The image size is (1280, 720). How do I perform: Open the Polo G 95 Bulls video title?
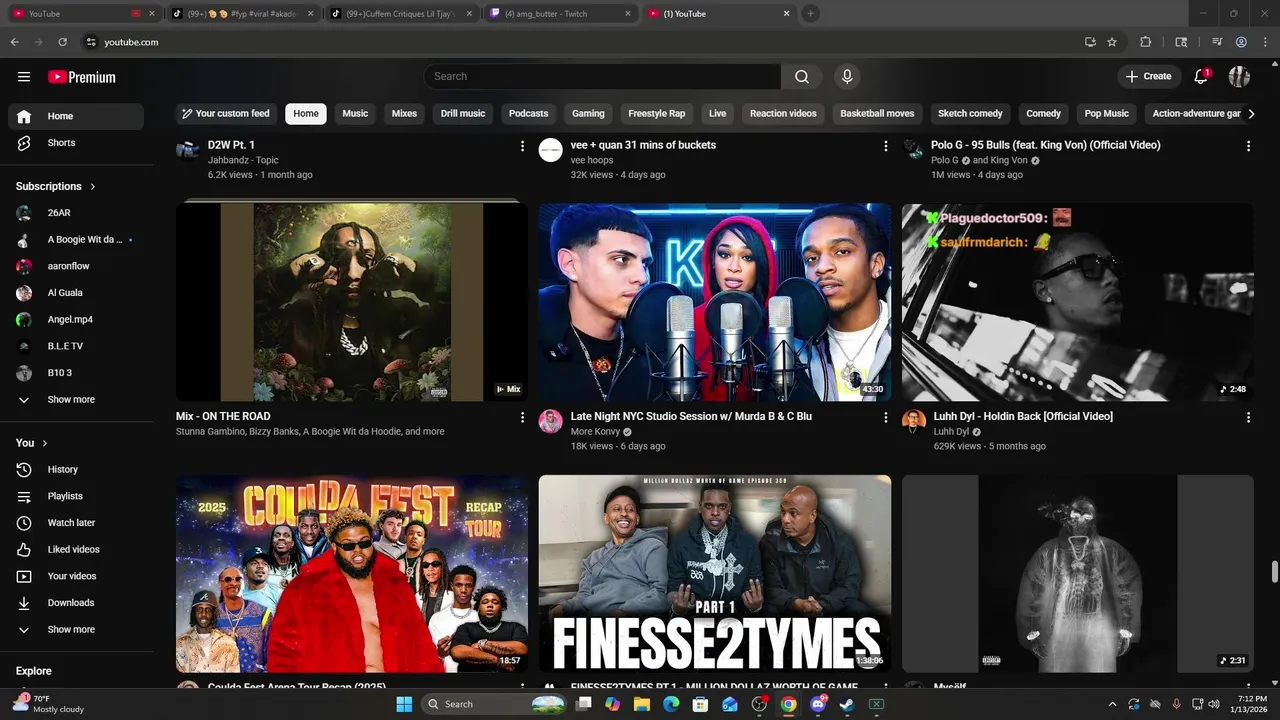(1045, 145)
